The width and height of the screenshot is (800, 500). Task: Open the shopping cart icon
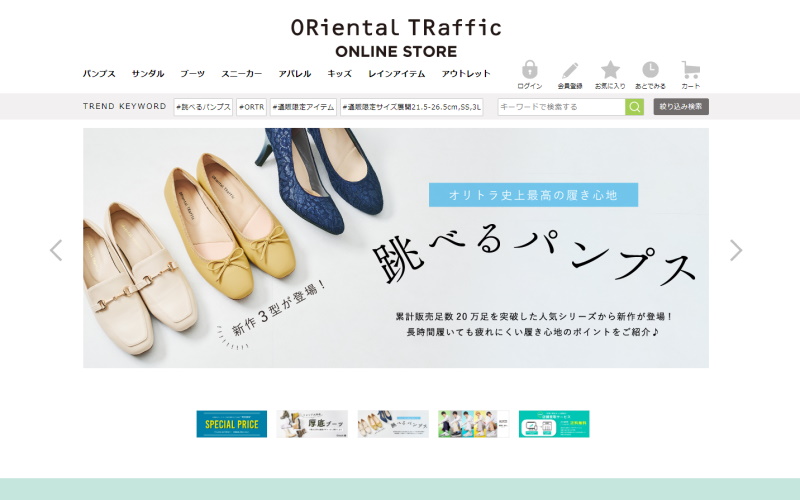click(690, 71)
